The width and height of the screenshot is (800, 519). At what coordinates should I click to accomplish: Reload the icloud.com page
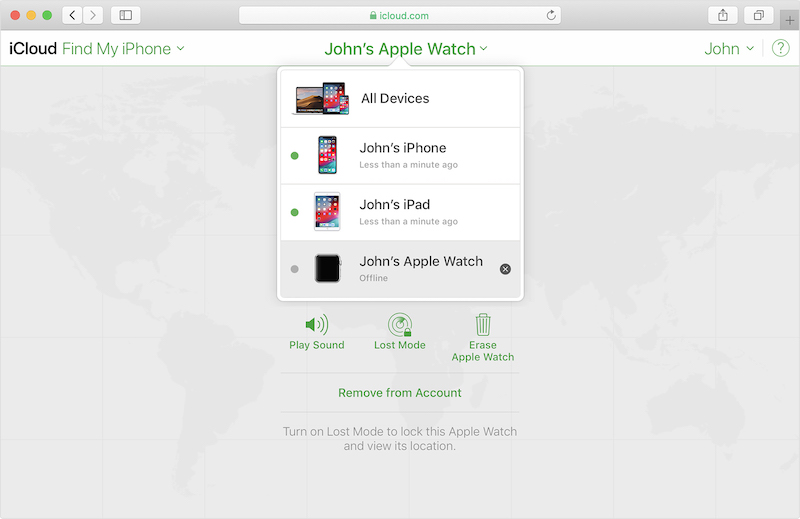(551, 15)
